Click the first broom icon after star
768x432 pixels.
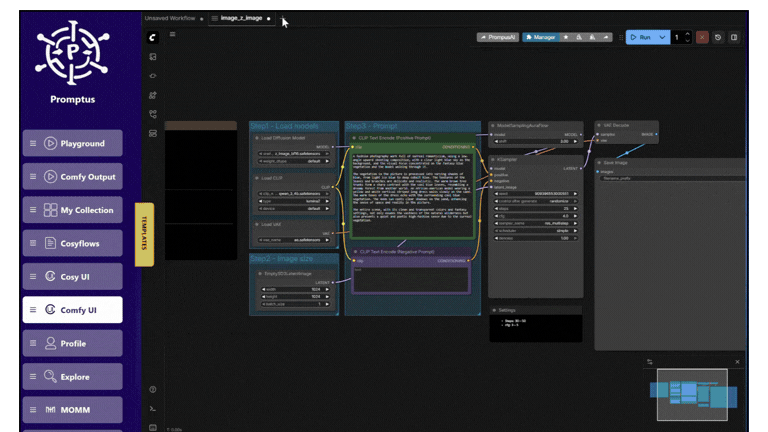click(x=579, y=37)
